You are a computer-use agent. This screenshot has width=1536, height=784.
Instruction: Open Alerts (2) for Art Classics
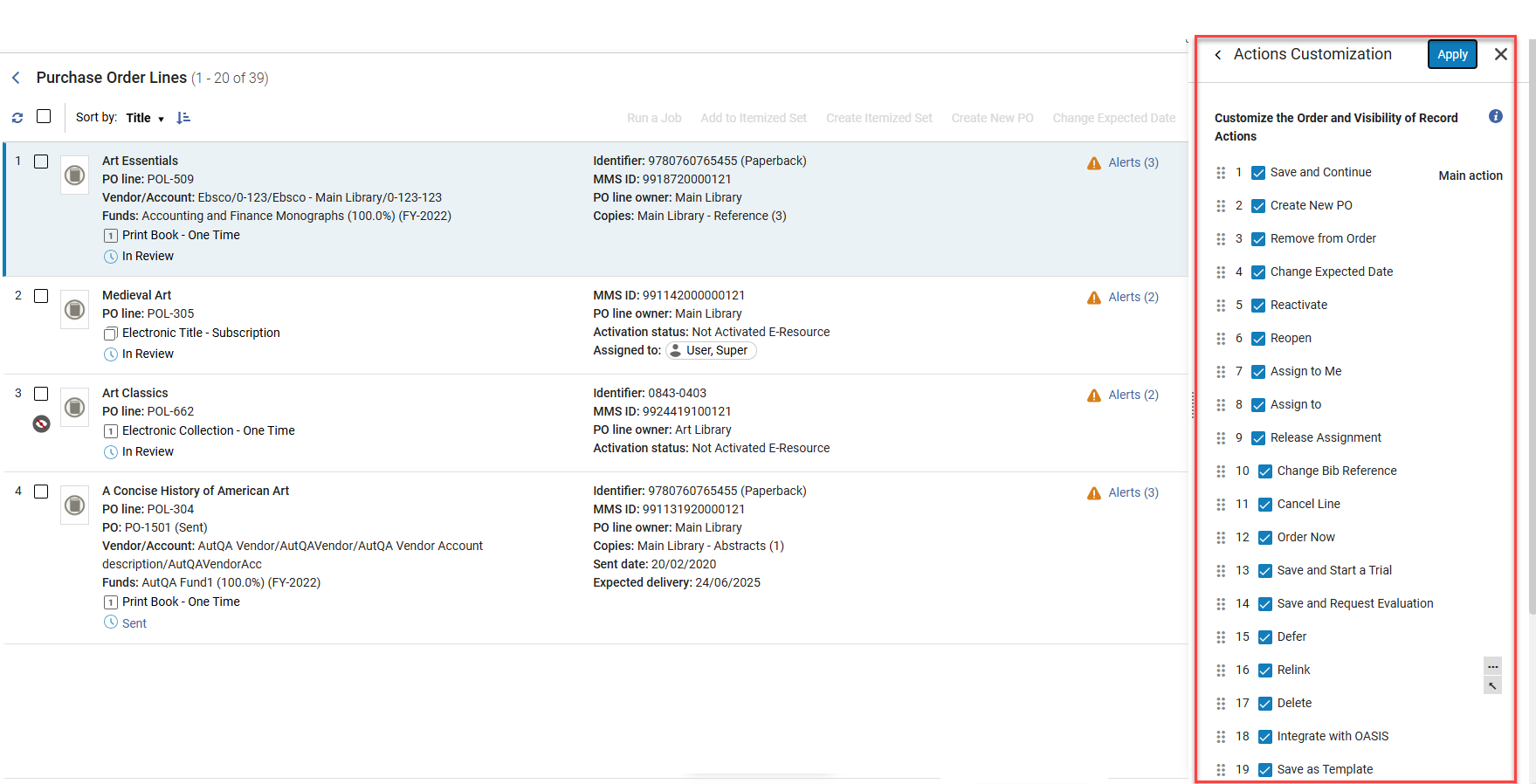pyautogui.click(x=1133, y=395)
